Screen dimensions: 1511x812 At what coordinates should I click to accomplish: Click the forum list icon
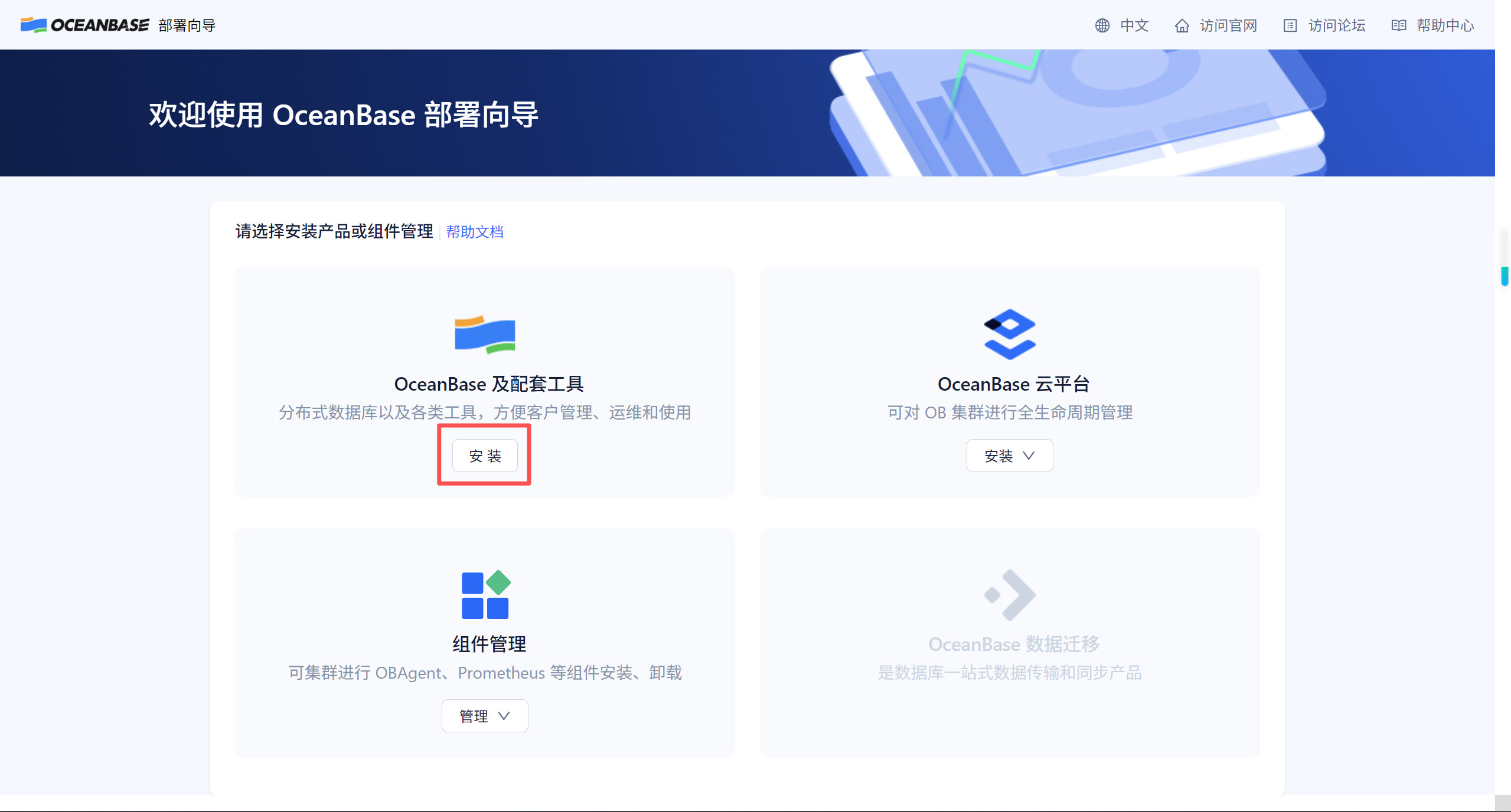1290,25
